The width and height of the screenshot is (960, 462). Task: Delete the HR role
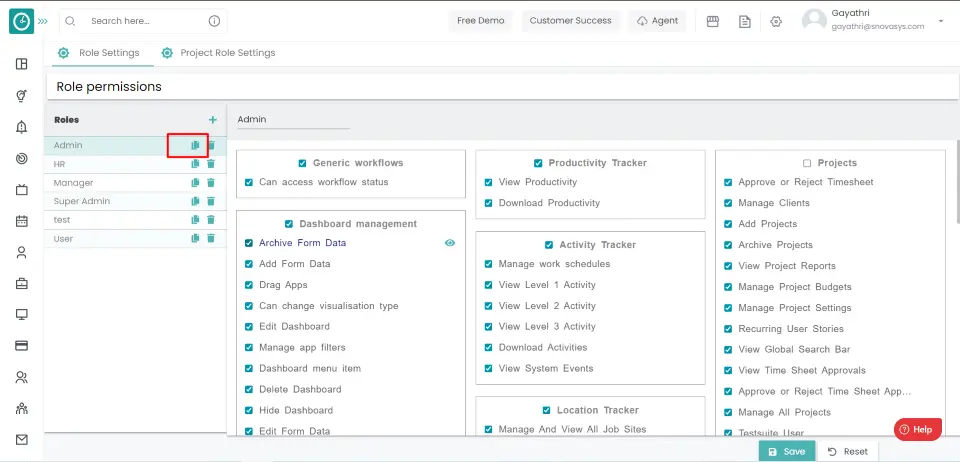tap(211, 164)
